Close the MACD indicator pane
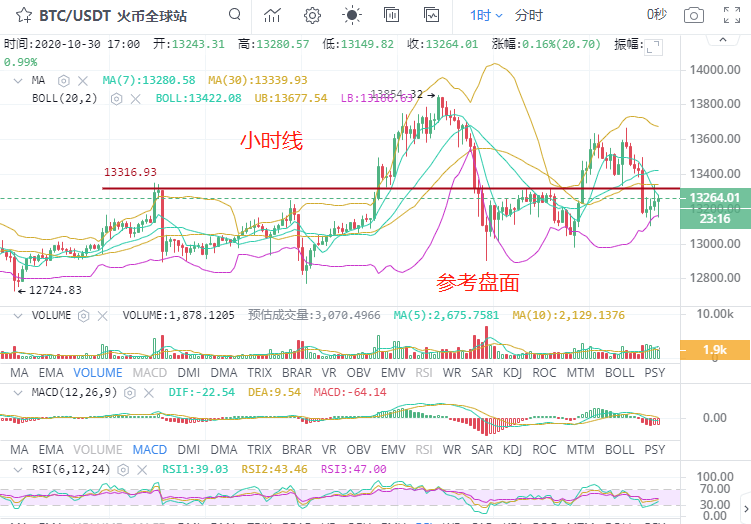This screenshot has width=751, height=524. tap(149, 393)
